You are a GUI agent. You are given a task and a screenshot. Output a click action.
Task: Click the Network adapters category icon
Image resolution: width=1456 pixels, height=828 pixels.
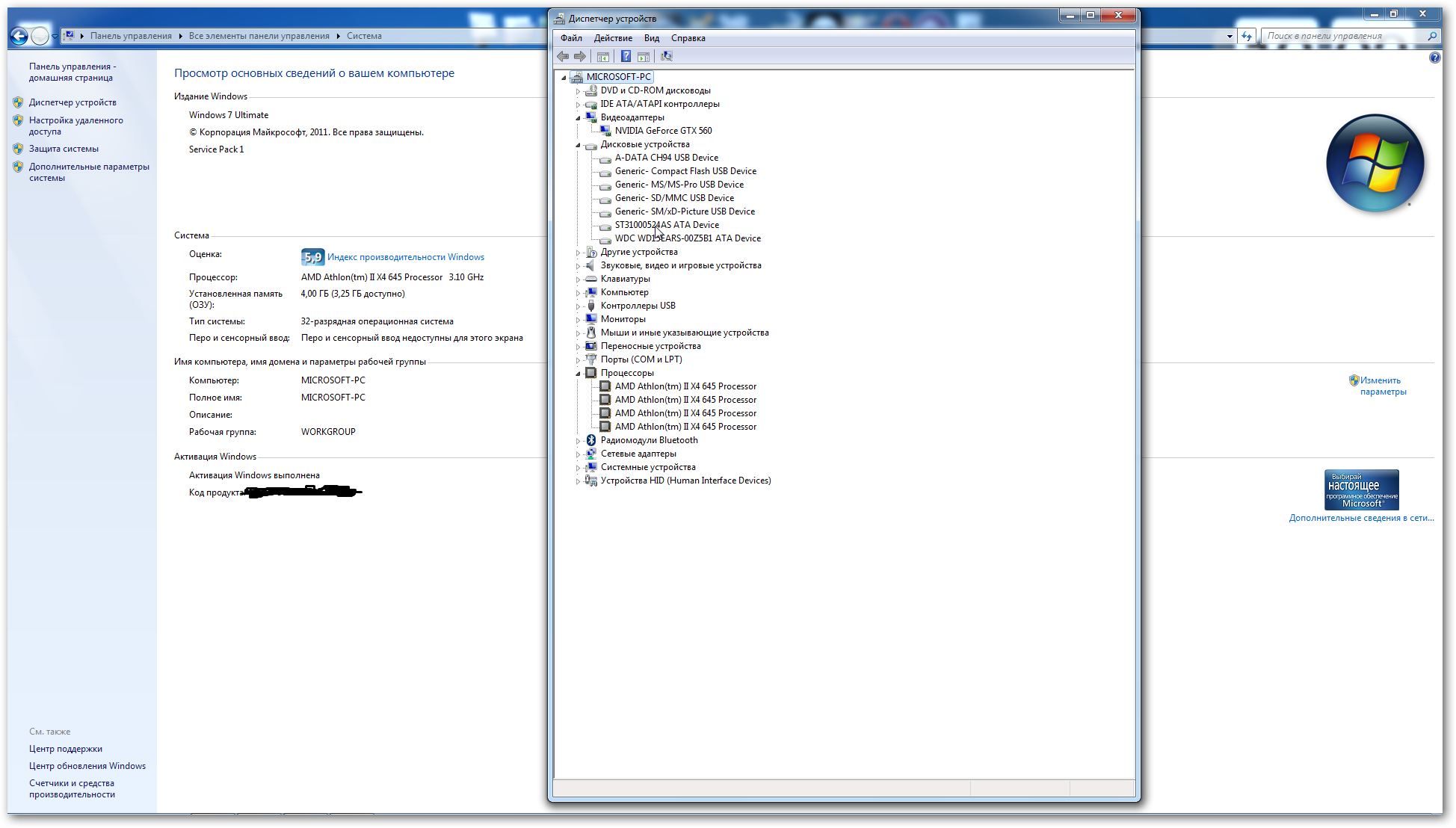tap(591, 454)
